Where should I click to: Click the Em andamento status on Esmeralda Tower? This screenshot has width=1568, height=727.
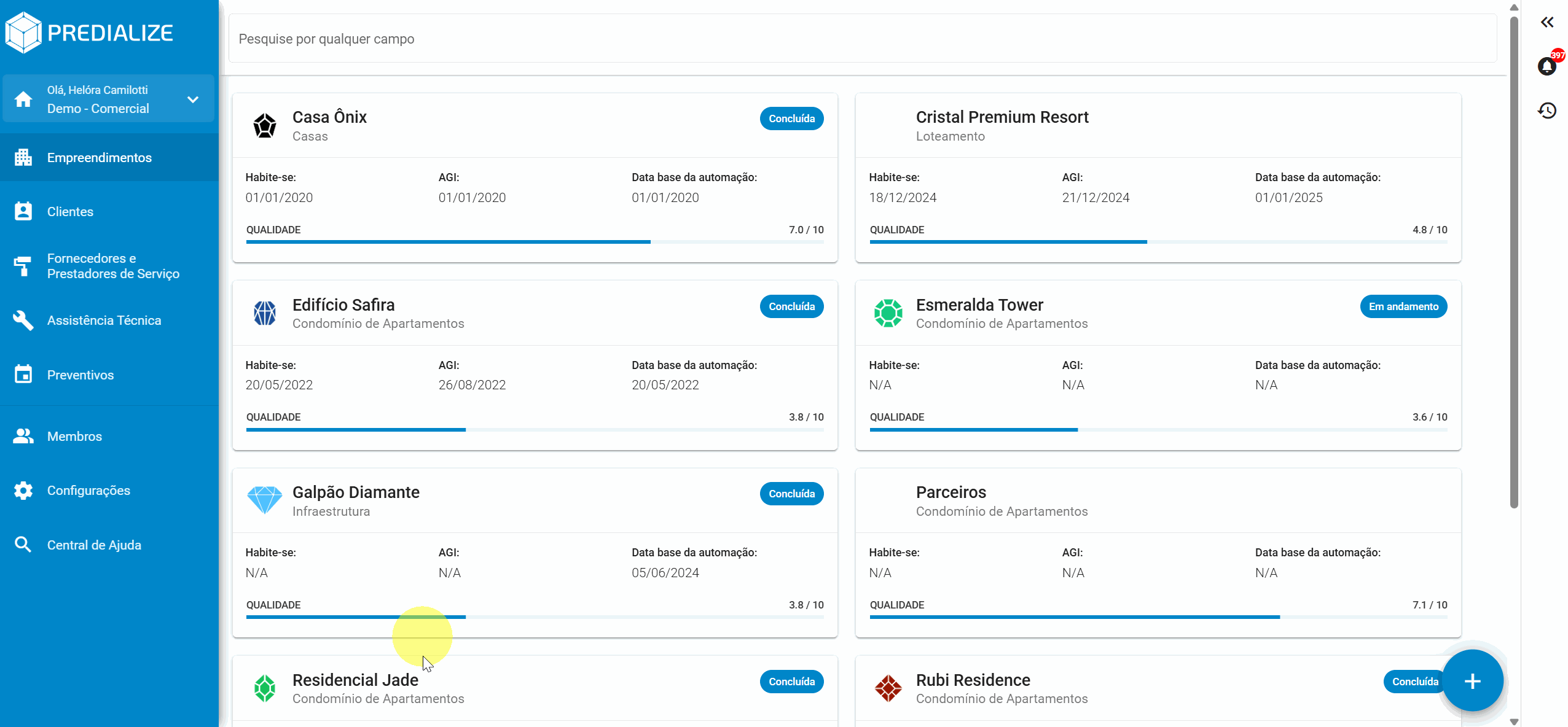coord(1403,306)
